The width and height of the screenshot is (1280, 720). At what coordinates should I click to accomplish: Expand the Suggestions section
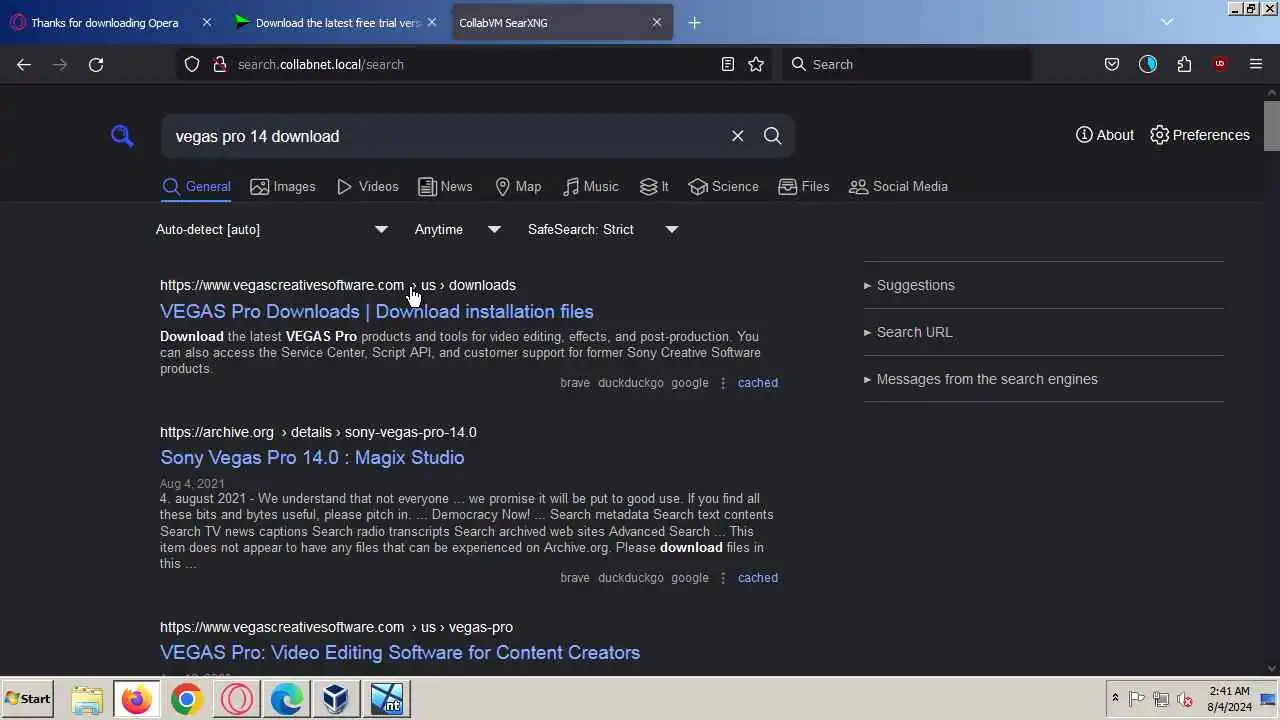1043,285
